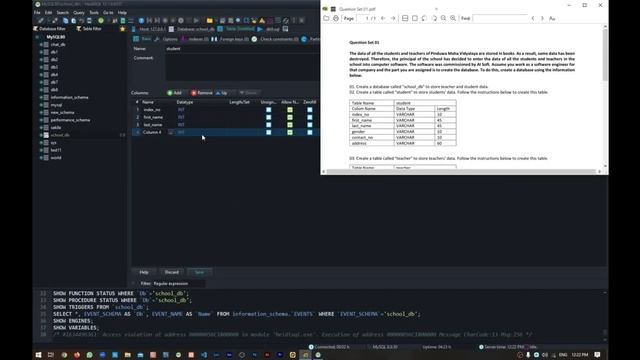640x360 pixels.
Task: Expand the mysql database node
Action: (x=41, y=105)
